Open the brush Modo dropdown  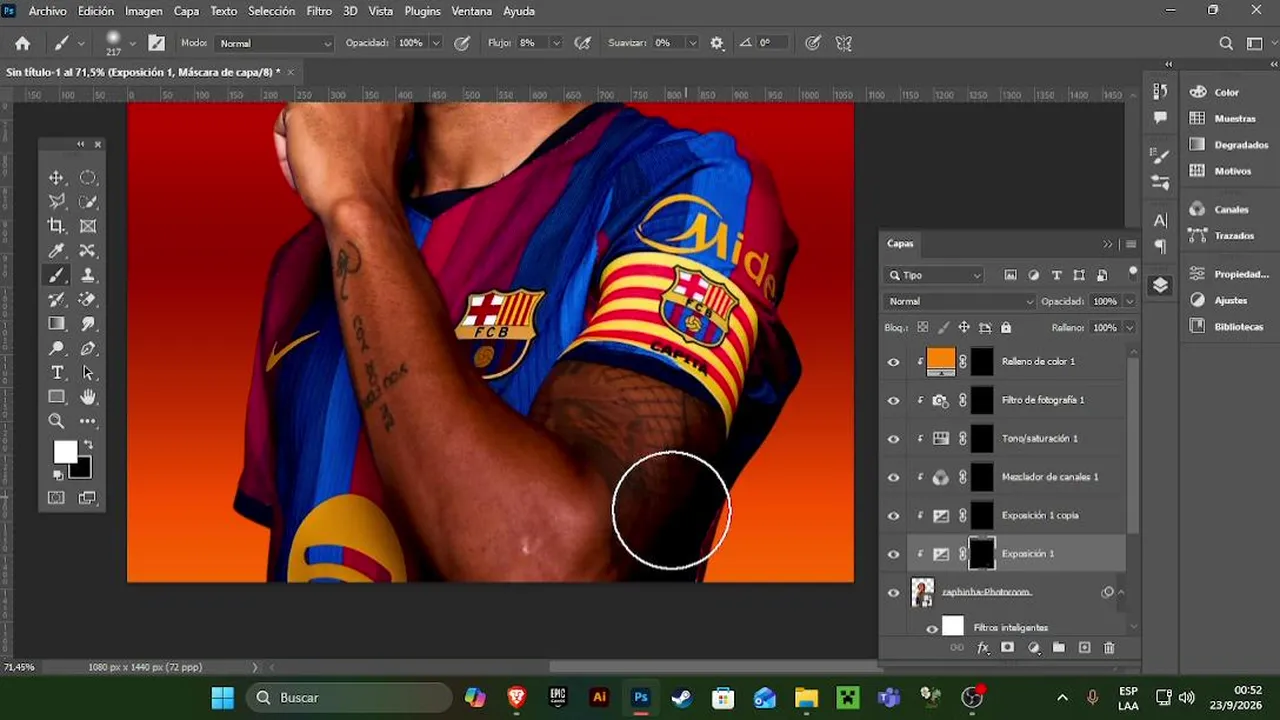pyautogui.click(x=275, y=43)
